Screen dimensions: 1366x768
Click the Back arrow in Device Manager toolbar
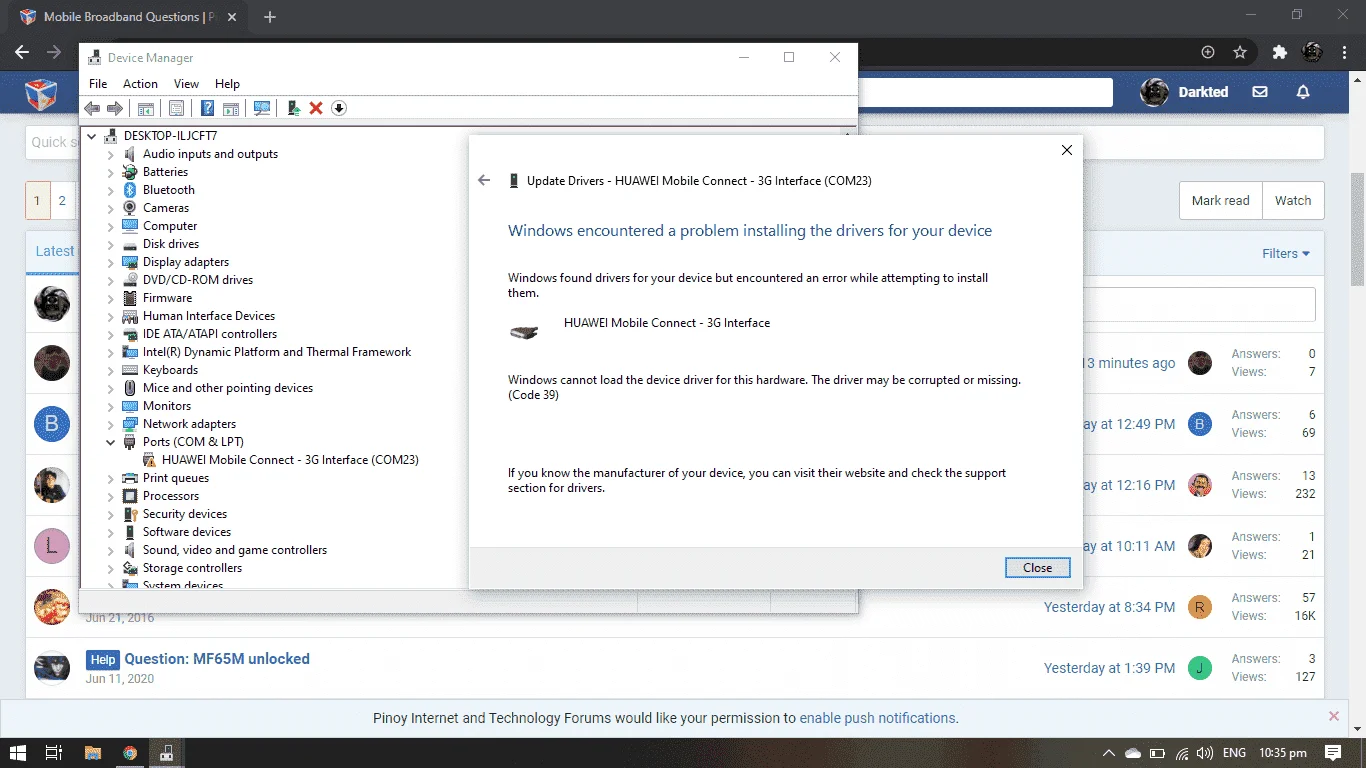92,108
